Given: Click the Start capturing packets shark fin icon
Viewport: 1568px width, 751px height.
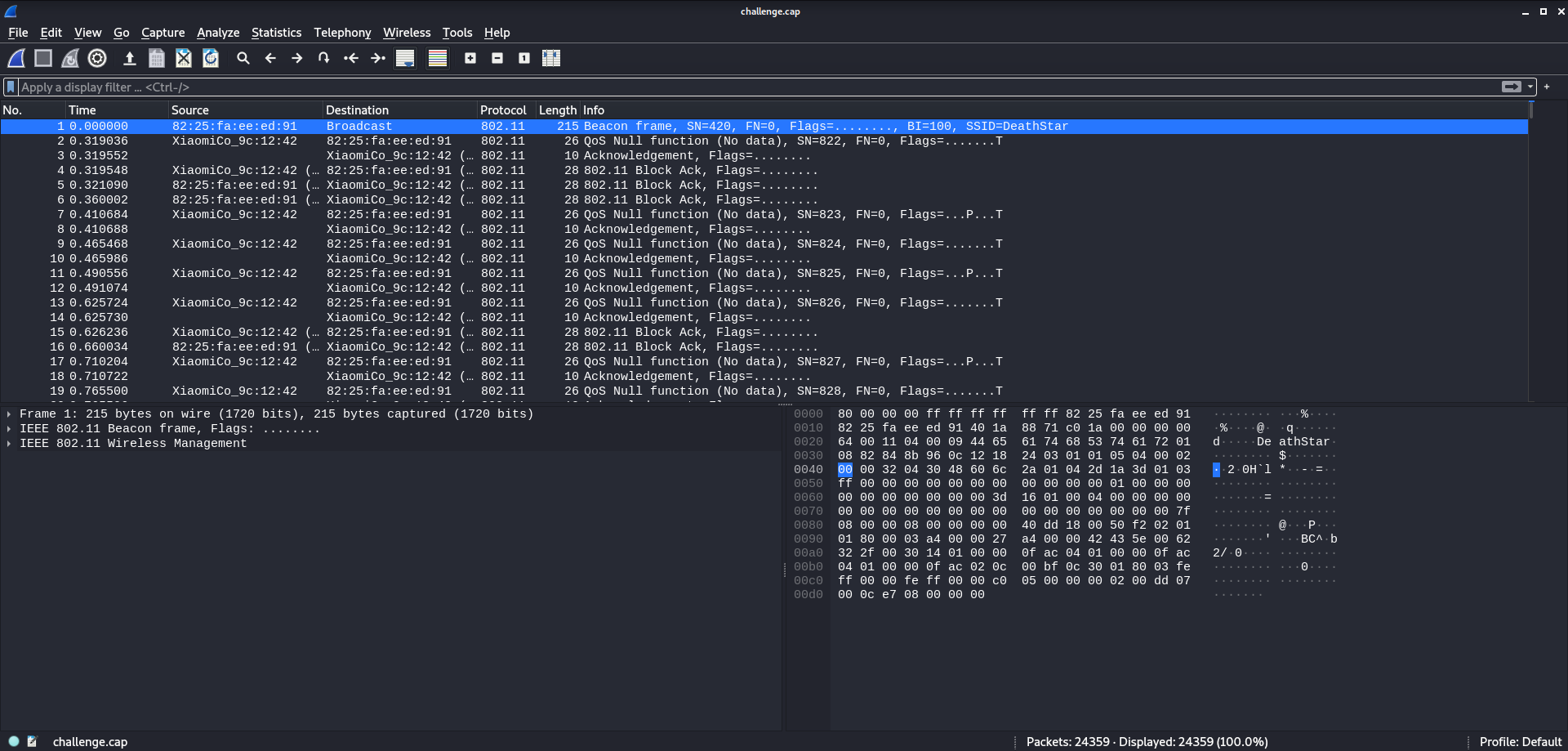Looking at the screenshot, I should (x=16, y=58).
